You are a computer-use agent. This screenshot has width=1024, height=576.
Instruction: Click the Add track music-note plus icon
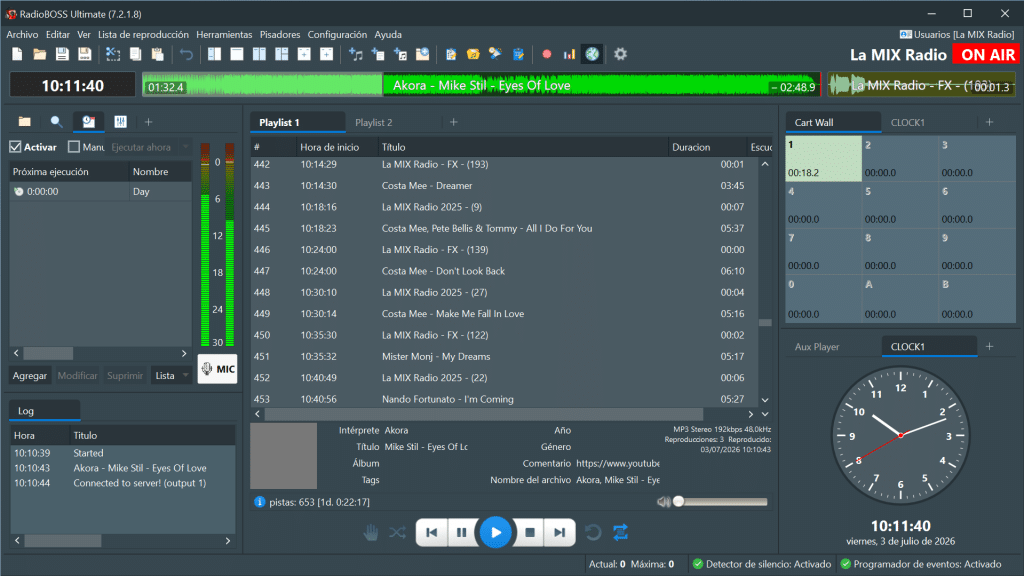(356, 54)
